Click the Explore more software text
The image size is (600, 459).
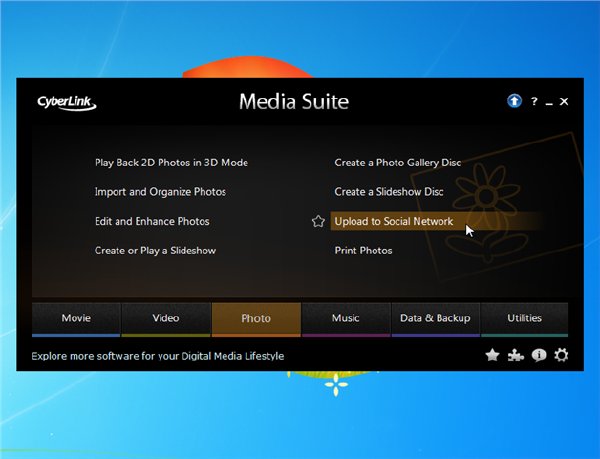tap(158, 356)
